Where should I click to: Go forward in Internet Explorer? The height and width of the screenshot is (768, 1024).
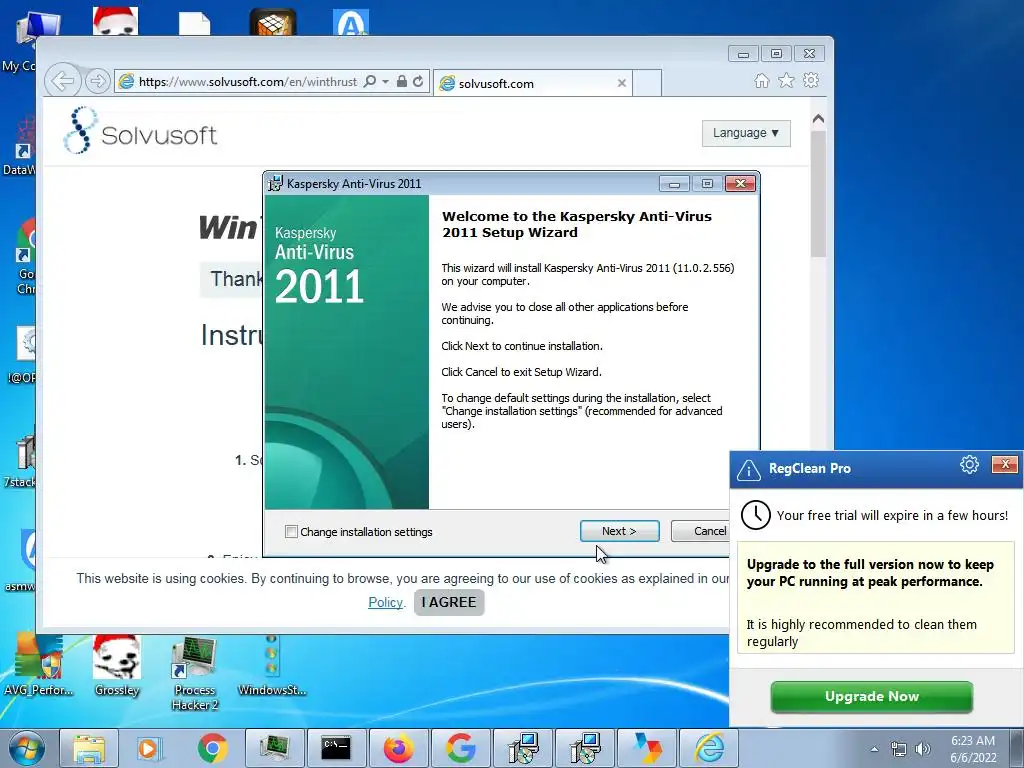click(97, 82)
